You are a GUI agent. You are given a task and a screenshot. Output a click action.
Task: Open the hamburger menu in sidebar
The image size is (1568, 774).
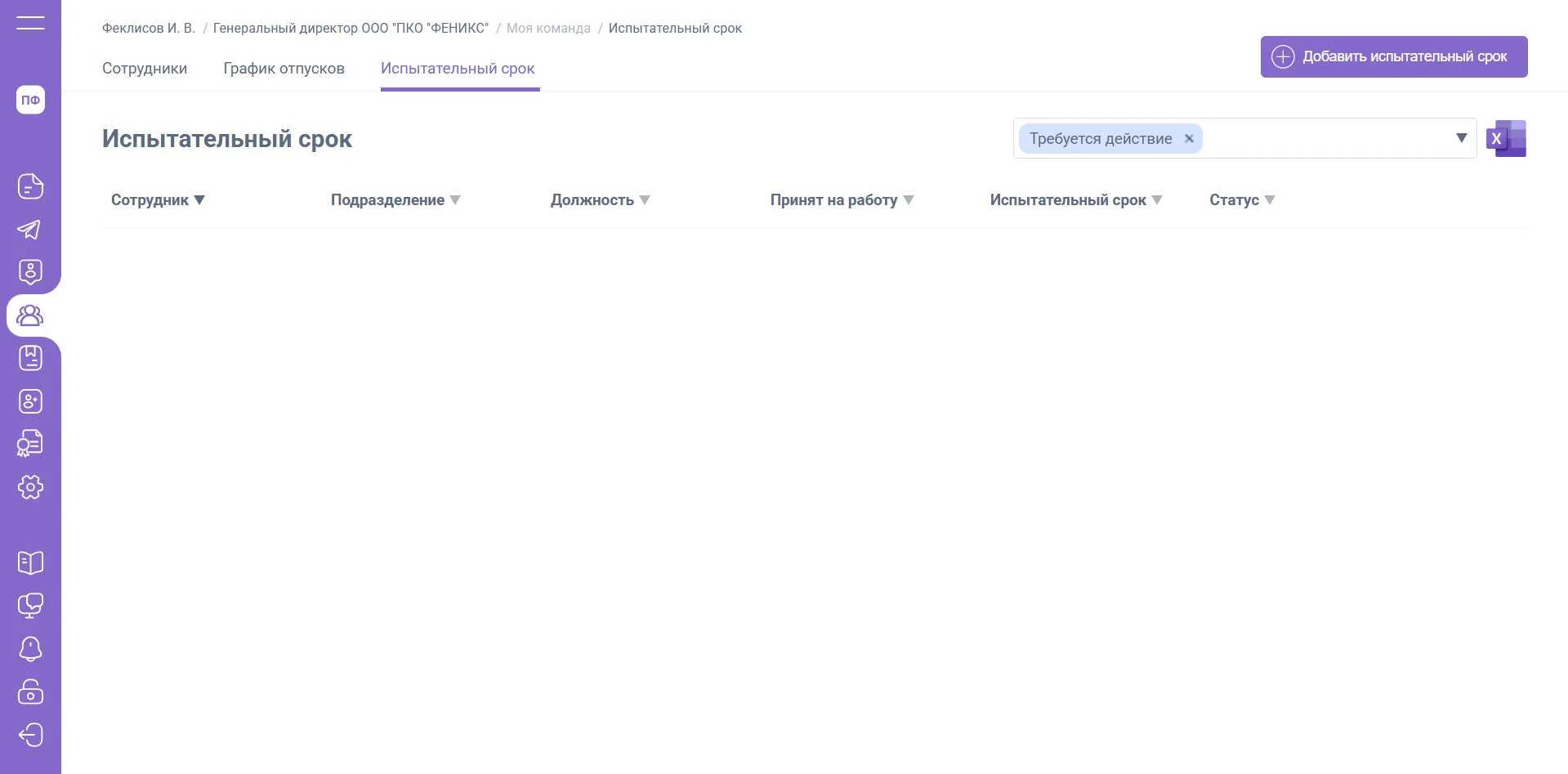coord(30,23)
